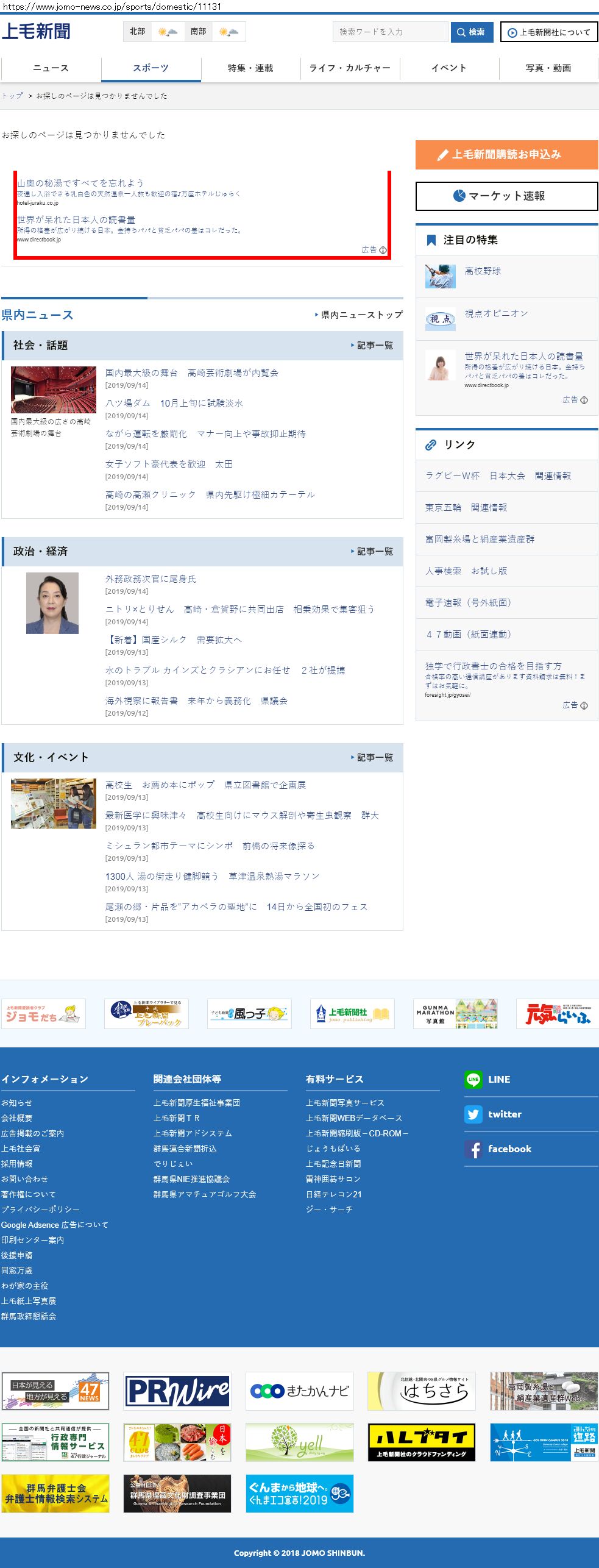Viewport: 599px width, 1568px height.
Task: Click the 上毛新聞 site logo
Action: pos(36,31)
